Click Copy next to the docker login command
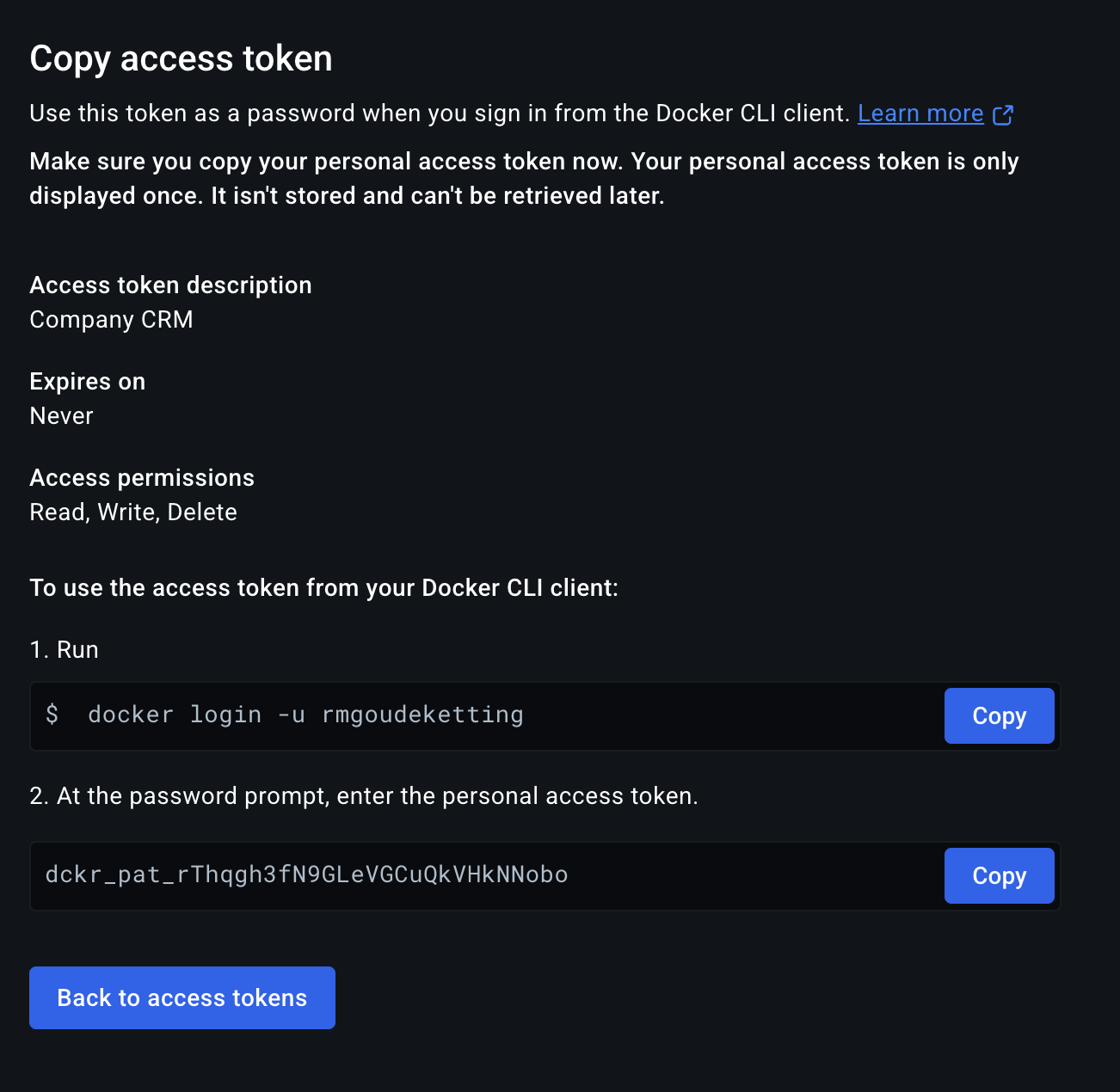 pos(999,715)
